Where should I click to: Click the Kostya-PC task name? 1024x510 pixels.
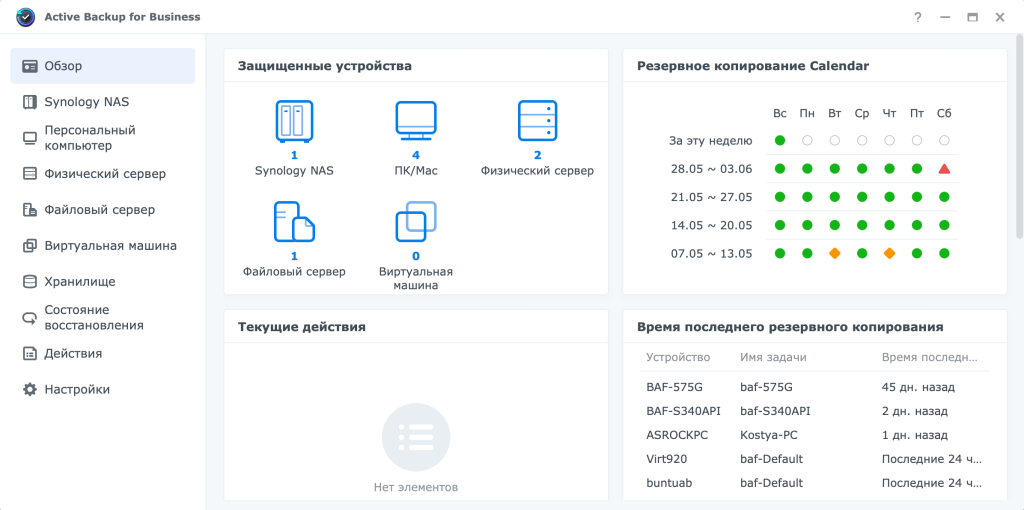click(x=769, y=435)
